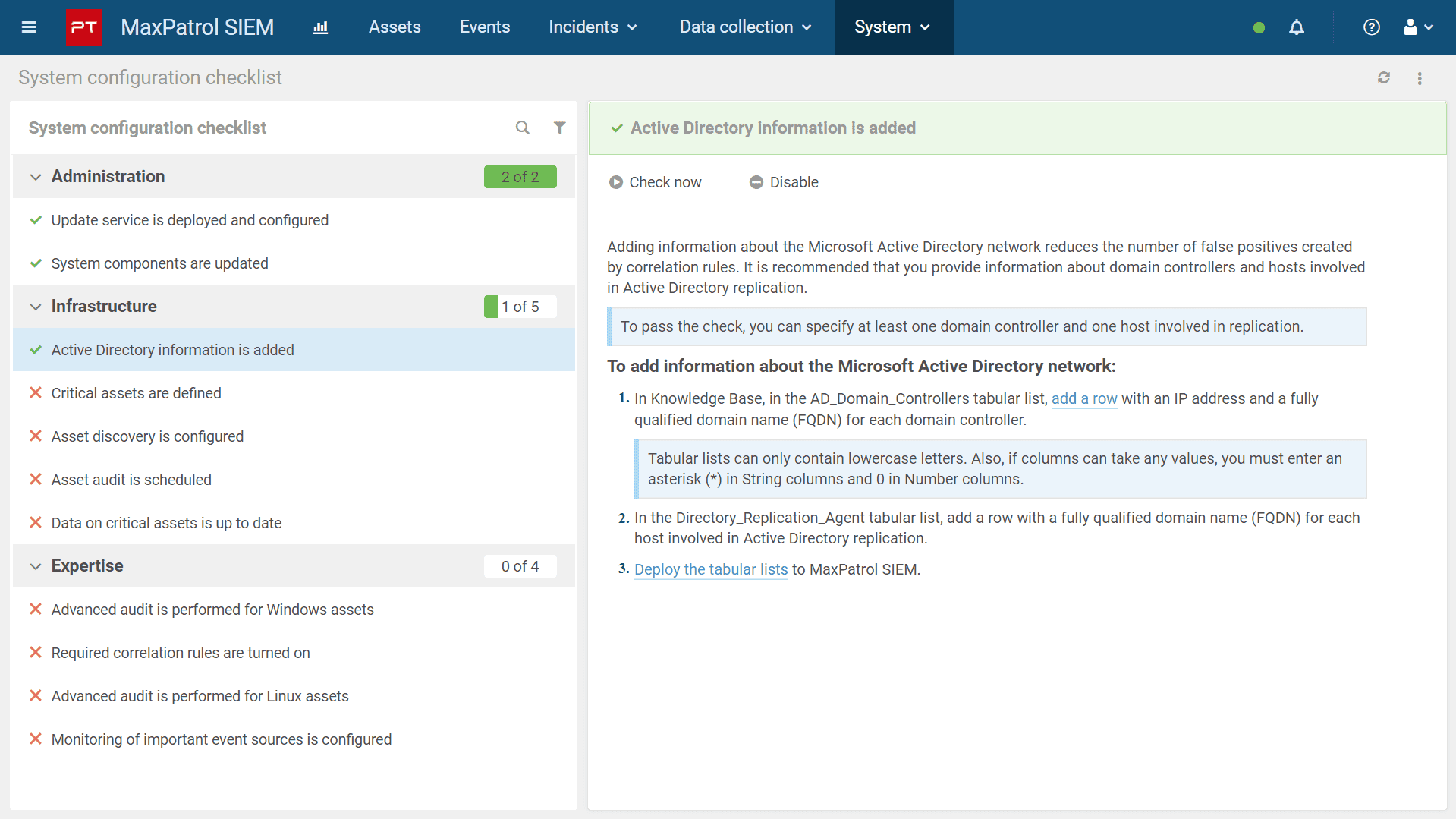
Task: Select 'Active Directory information is added'
Action: tap(294, 350)
